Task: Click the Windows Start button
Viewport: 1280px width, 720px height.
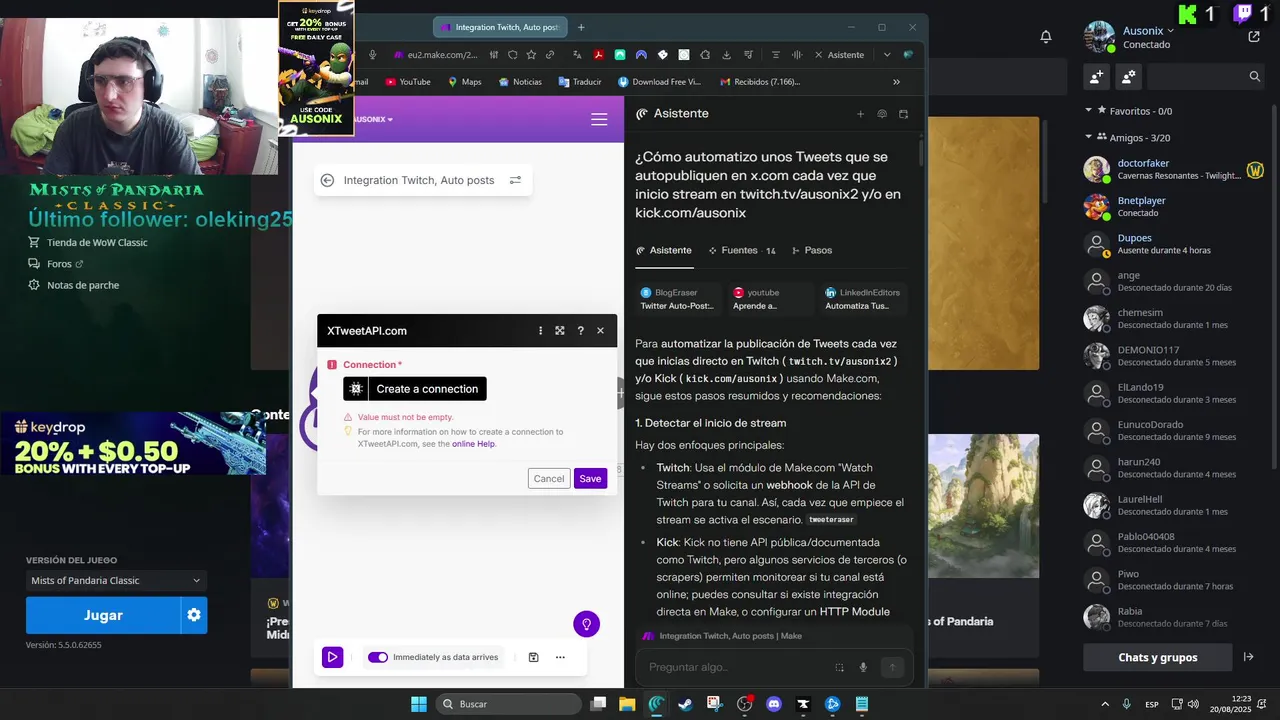Action: pyautogui.click(x=419, y=704)
